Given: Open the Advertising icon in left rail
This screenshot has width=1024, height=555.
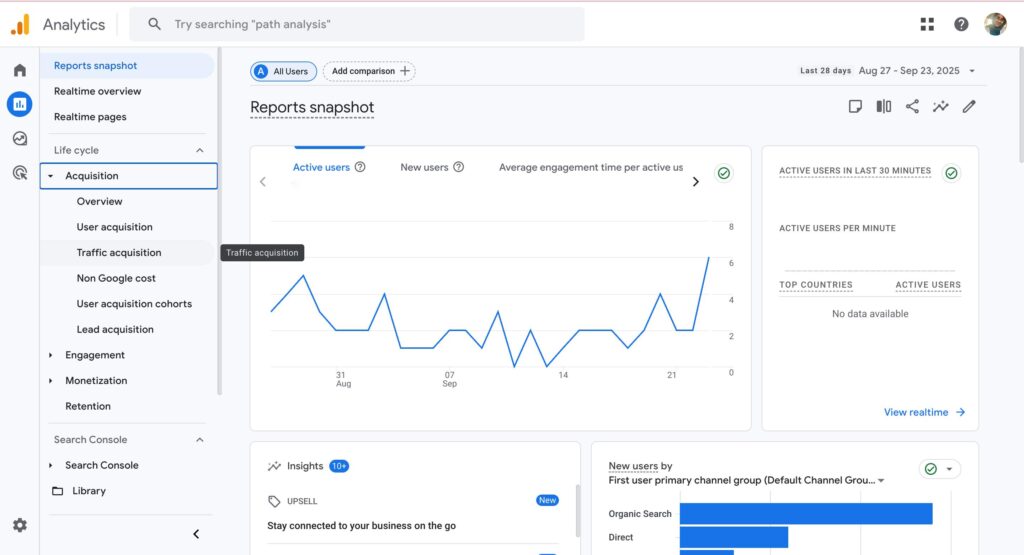Looking at the screenshot, I should click(19, 173).
